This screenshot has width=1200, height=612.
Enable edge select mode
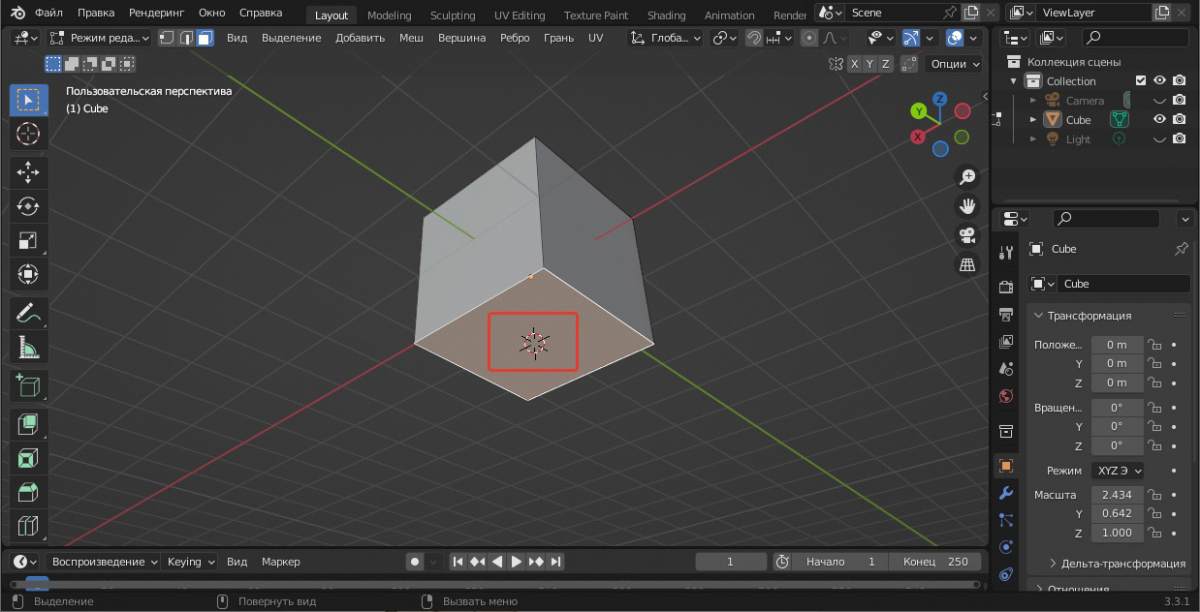pyautogui.click(x=185, y=38)
